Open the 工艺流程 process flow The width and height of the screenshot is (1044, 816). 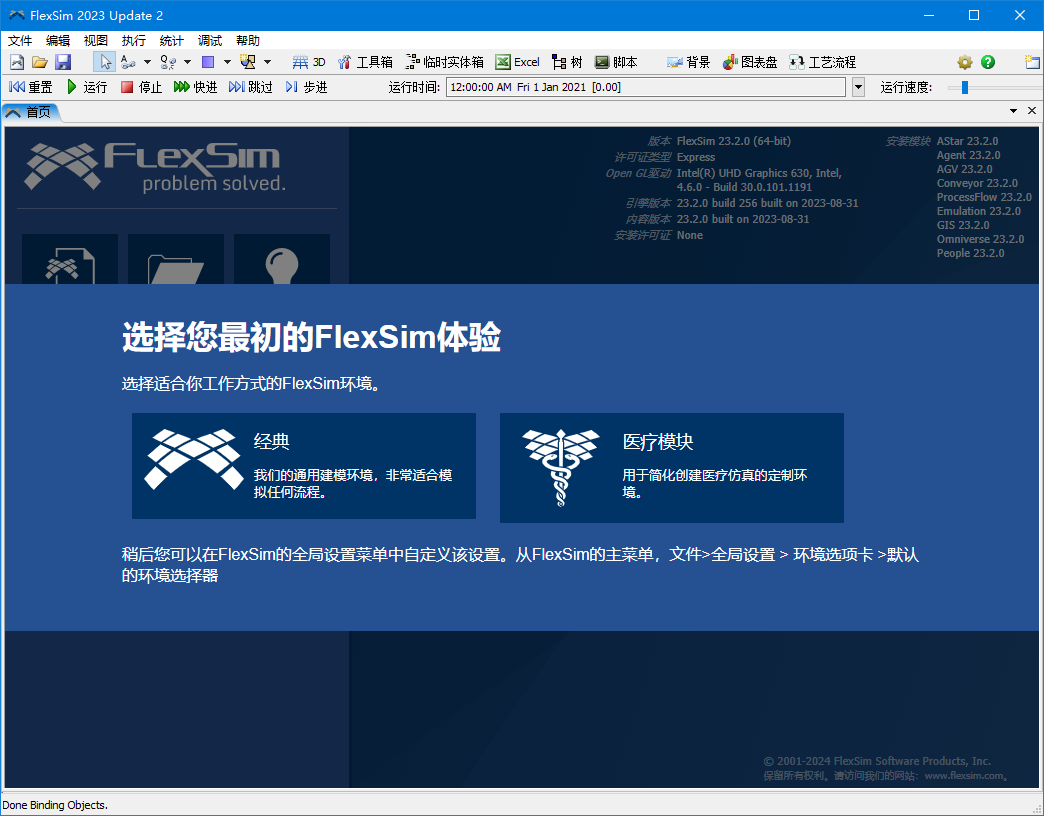822,63
